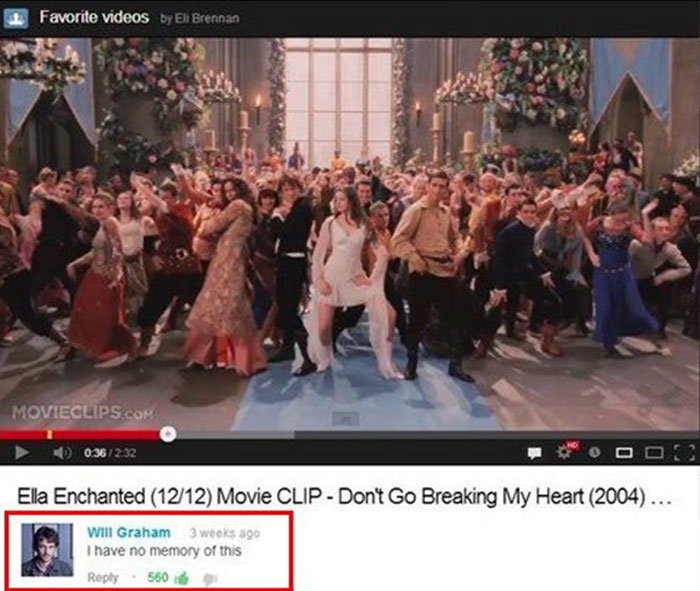Click the red progress bar scrubber handle

coord(168,434)
